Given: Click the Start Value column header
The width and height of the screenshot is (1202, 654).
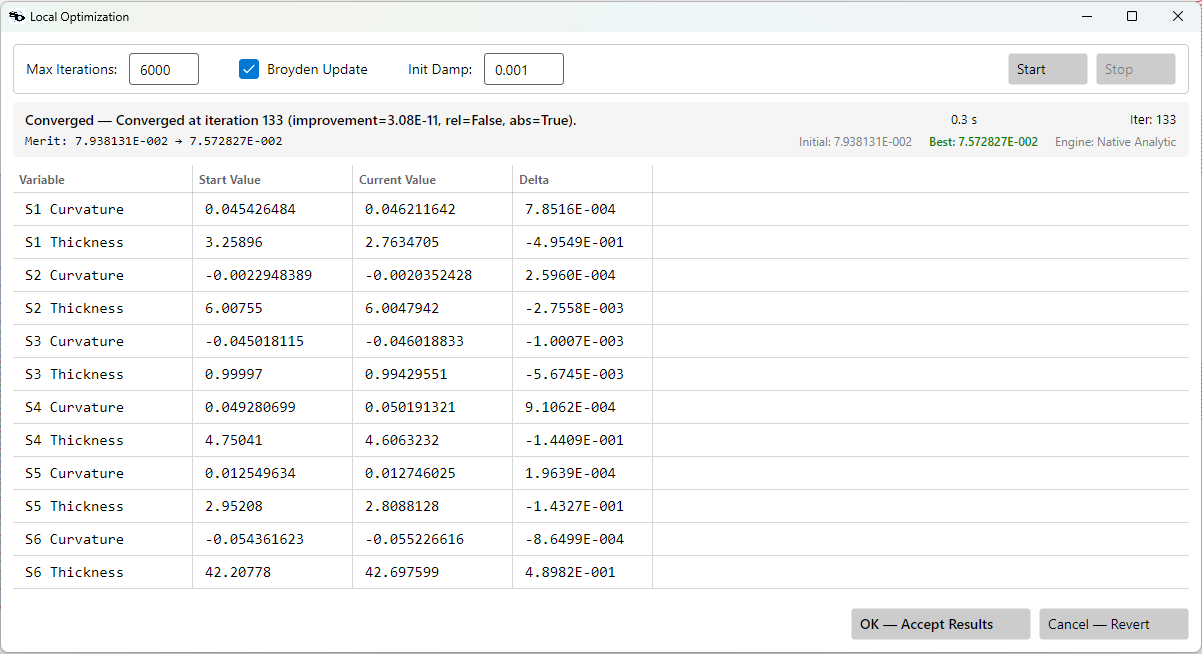Looking at the screenshot, I should [272, 180].
